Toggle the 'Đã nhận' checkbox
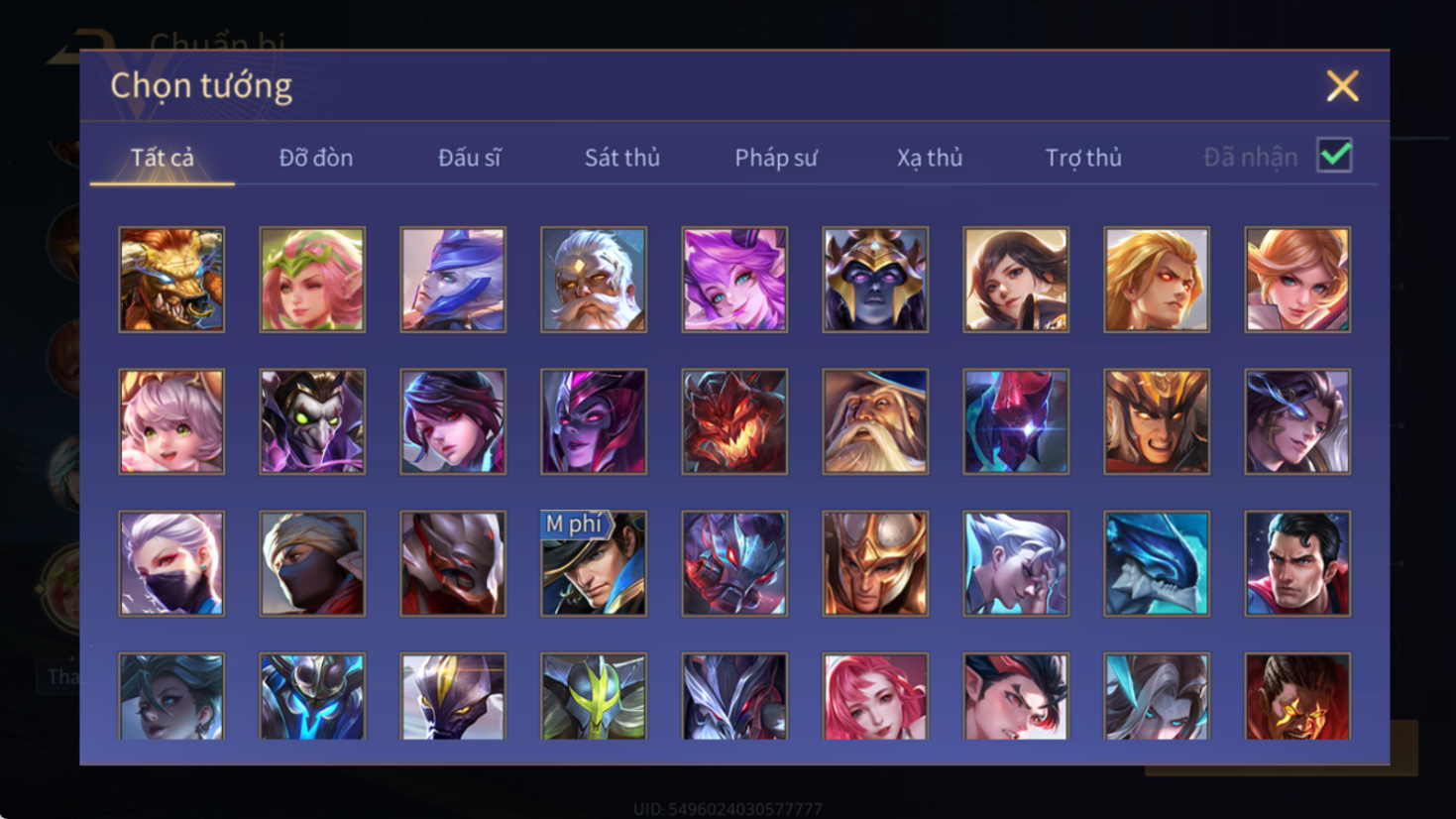 pyautogui.click(x=1334, y=156)
